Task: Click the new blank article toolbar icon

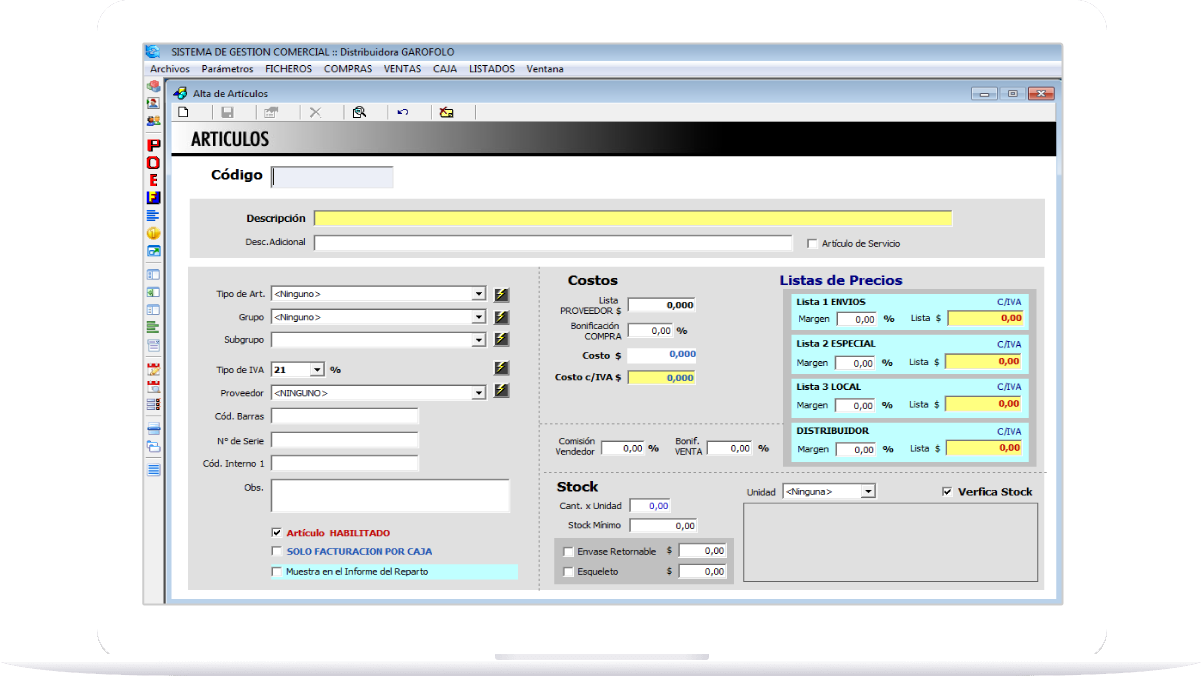Action: [x=183, y=112]
